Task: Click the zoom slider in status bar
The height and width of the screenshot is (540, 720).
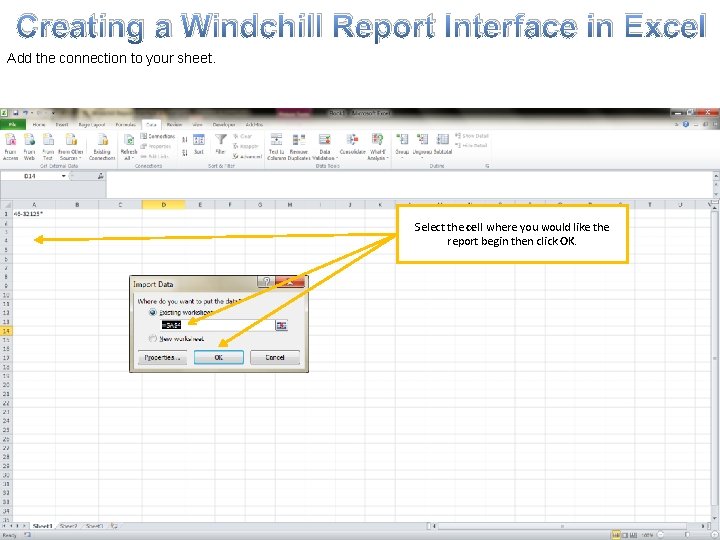Action: (686, 535)
